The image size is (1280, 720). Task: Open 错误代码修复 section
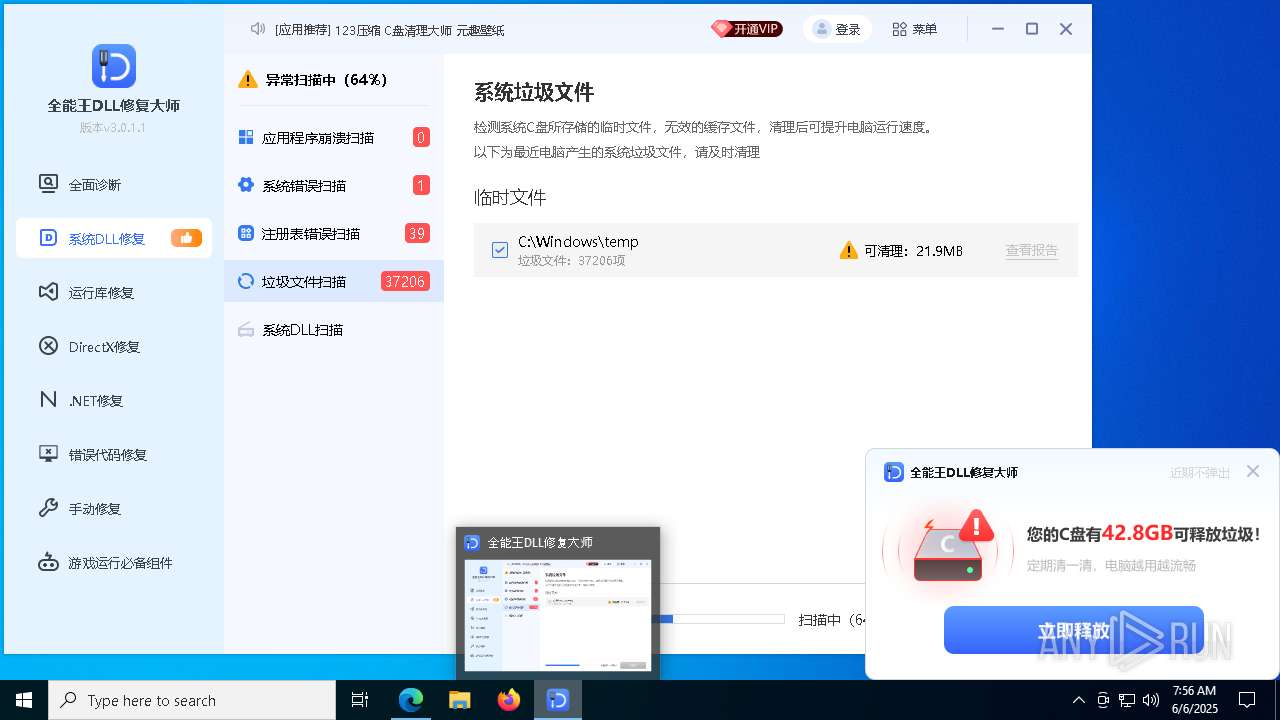[x=113, y=454]
